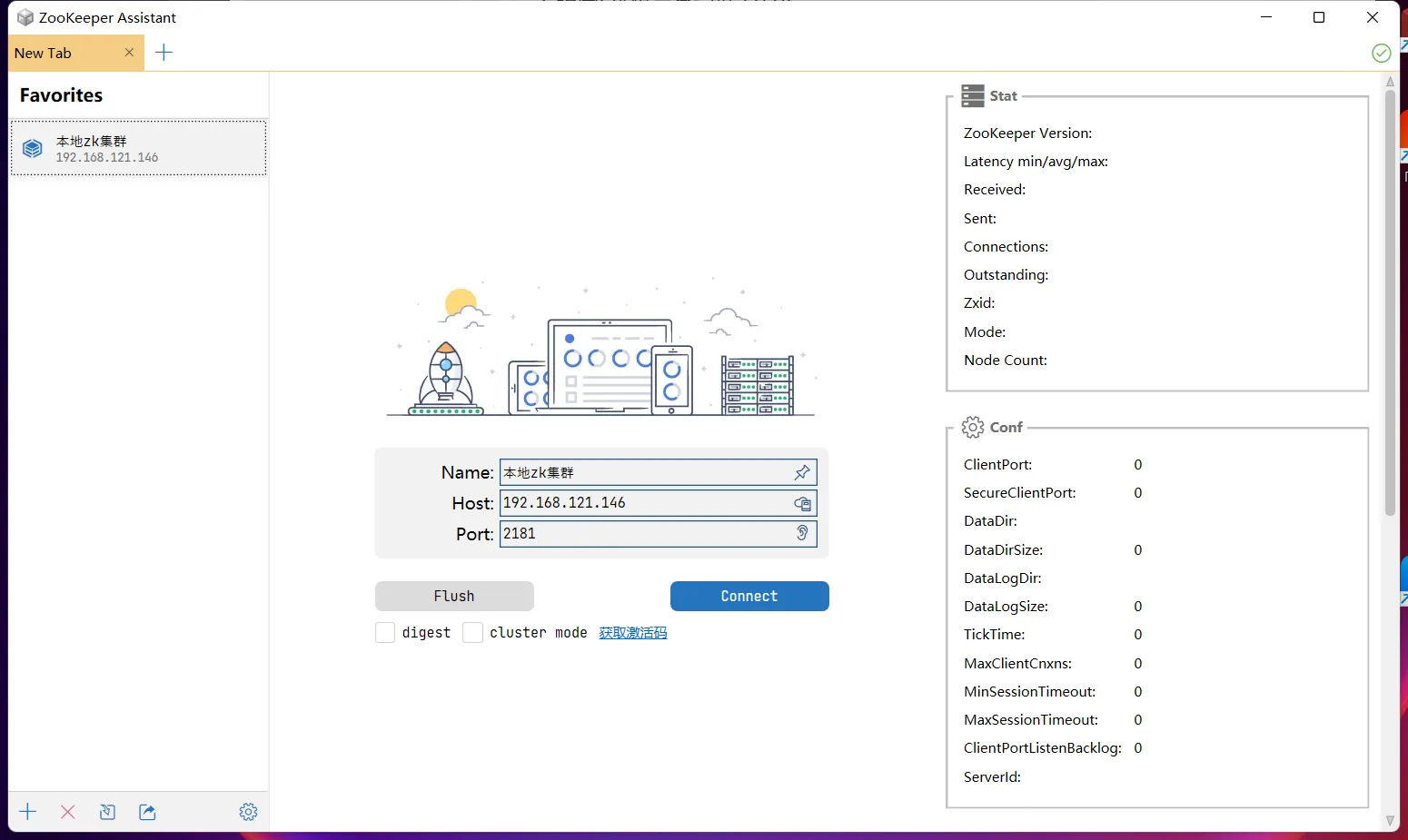Click the icon inside Port field
Image resolution: width=1408 pixels, height=840 pixels.
tap(802, 533)
